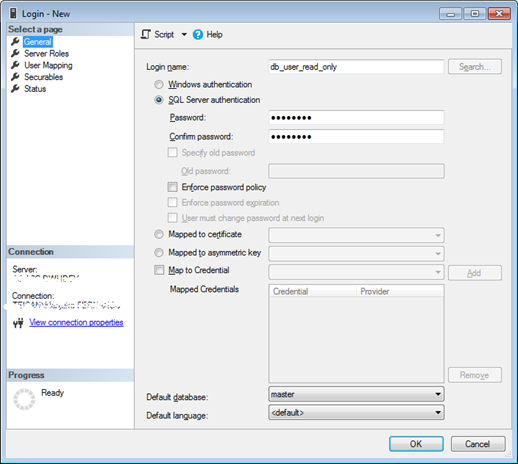Screen dimensions: 518x464
Task: Open the Help question mark icon
Action: pos(198,34)
